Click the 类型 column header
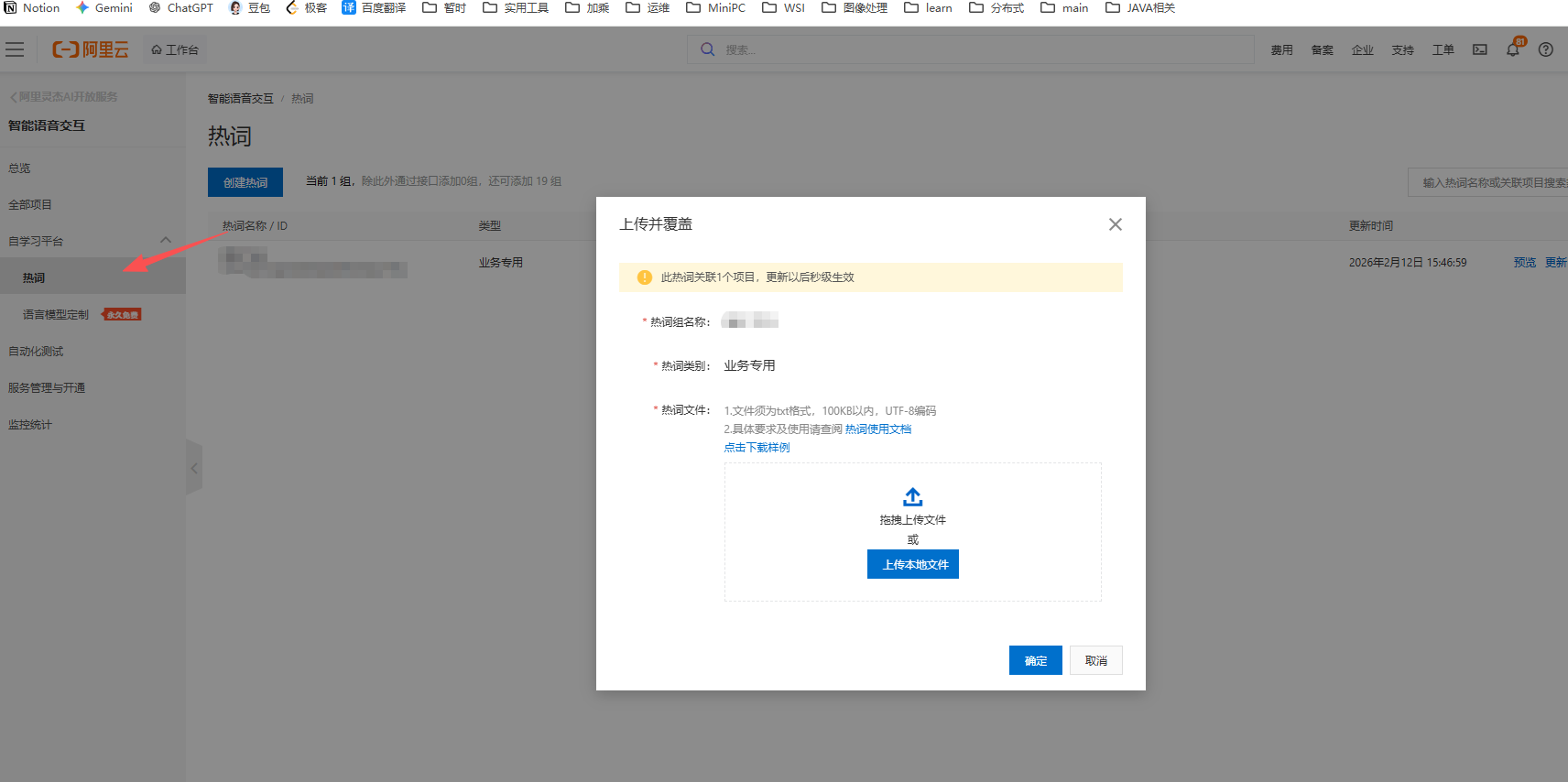The image size is (1568, 782). click(489, 226)
